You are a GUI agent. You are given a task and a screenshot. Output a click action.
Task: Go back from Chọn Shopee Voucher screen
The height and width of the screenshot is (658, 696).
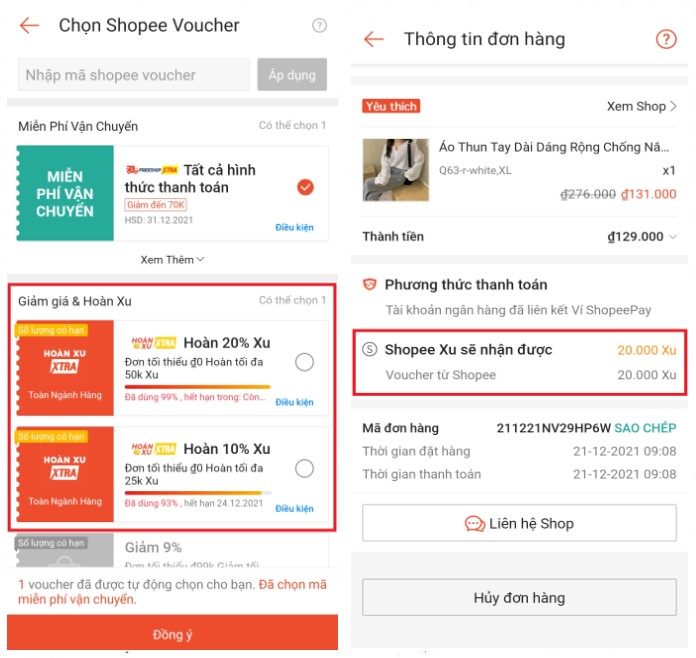coord(30,25)
